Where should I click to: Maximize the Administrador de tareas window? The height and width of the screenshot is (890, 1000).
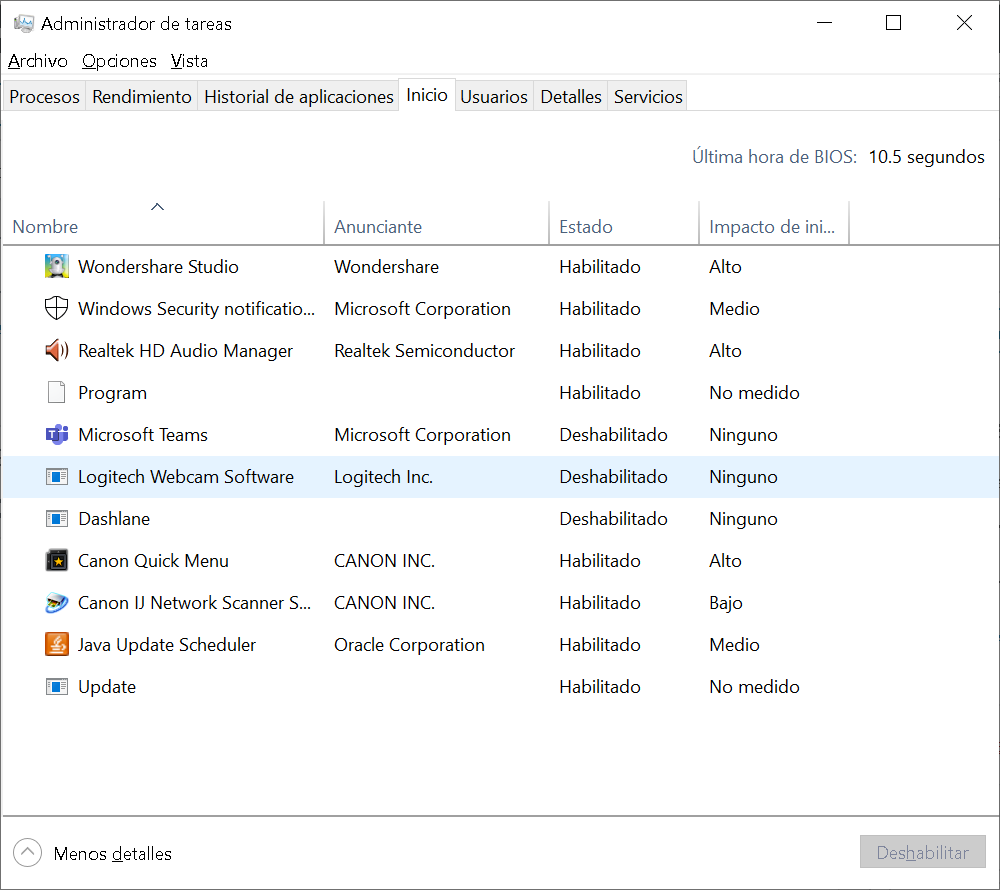893,24
